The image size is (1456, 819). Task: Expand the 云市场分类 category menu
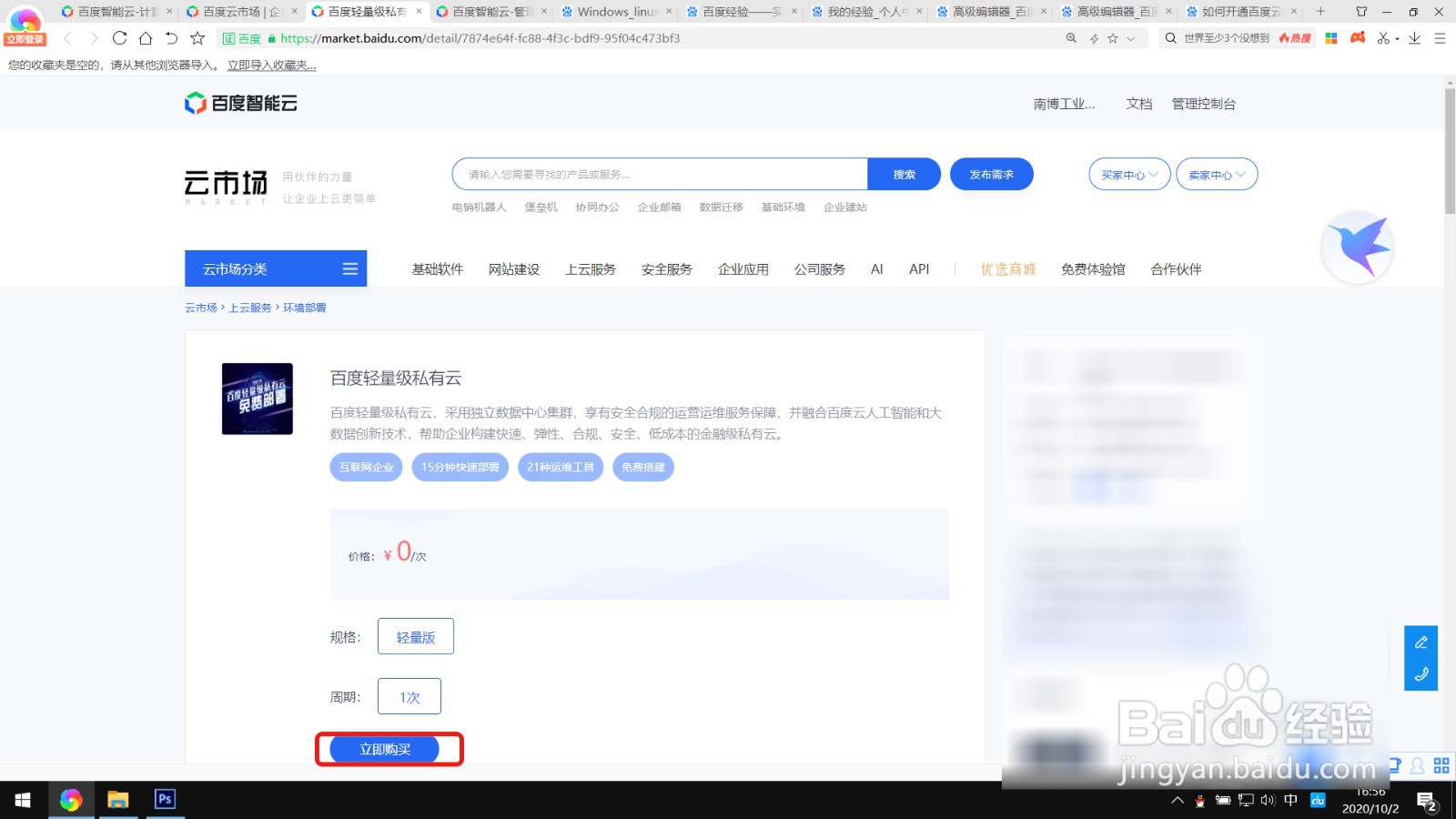tap(276, 268)
